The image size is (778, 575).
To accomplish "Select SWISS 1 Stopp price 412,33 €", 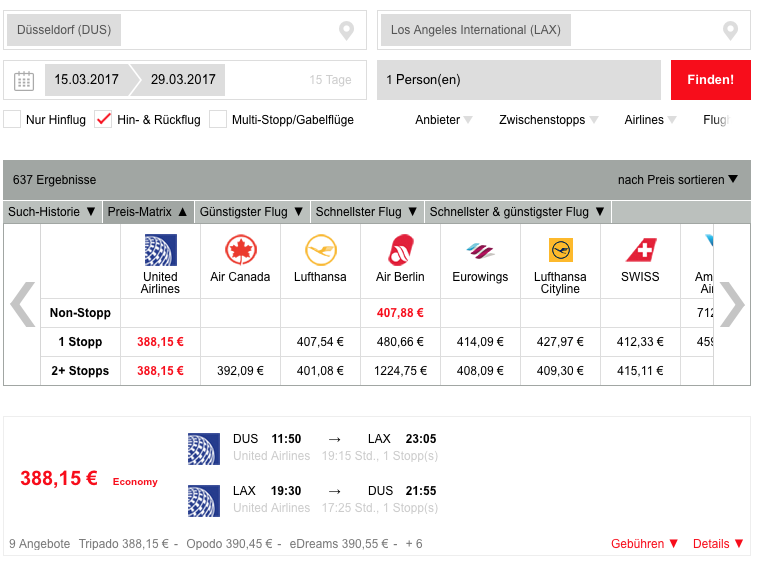I will coord(641,342).
